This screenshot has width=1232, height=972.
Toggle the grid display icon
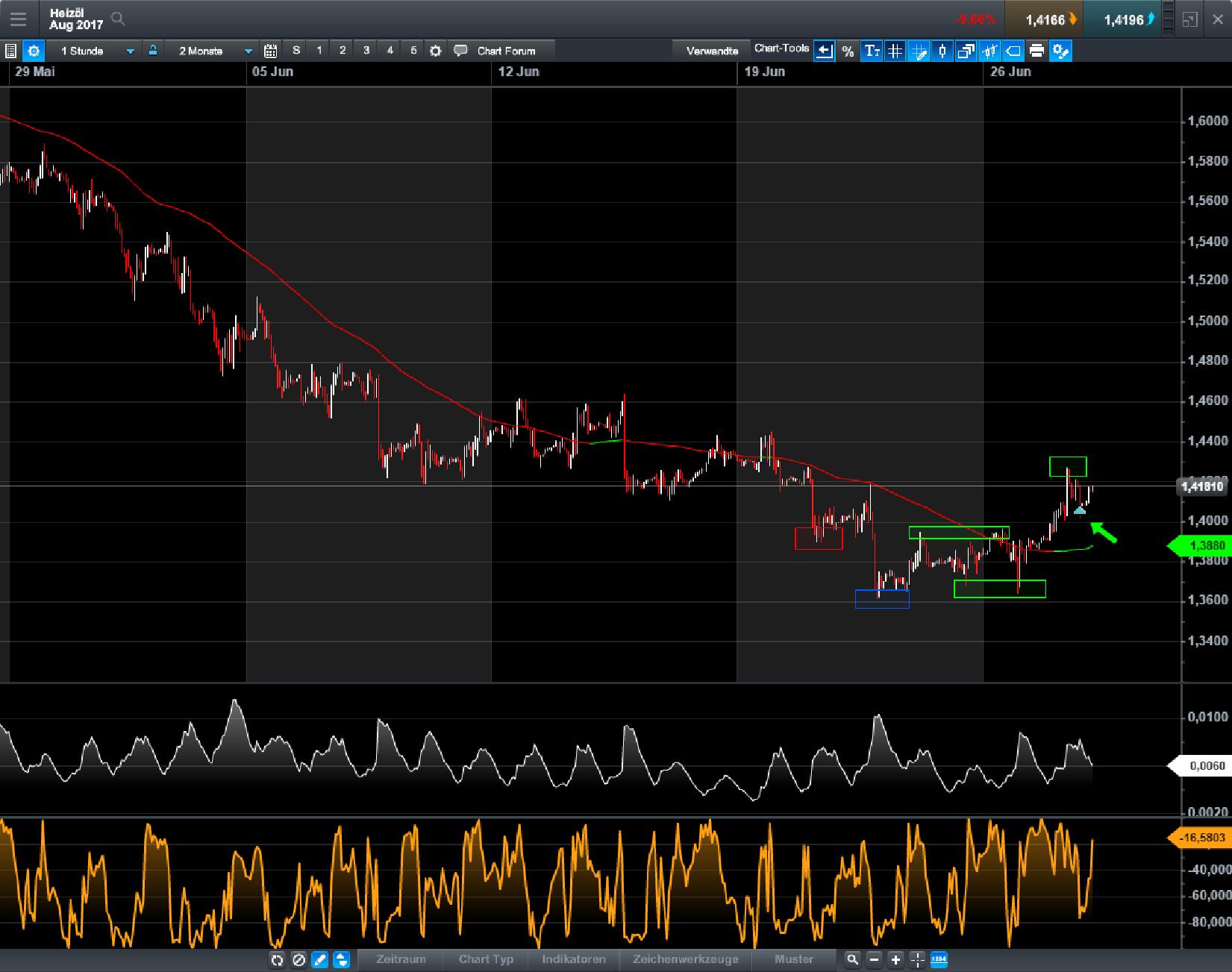(x=895, y=51)
